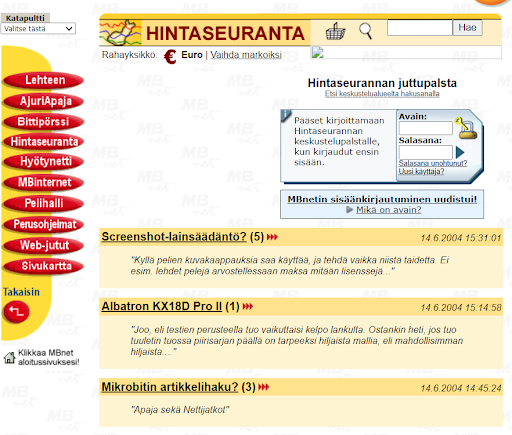Click the Hae search button
This screenshot has height=435, width=512.
[x=467, y=28]
